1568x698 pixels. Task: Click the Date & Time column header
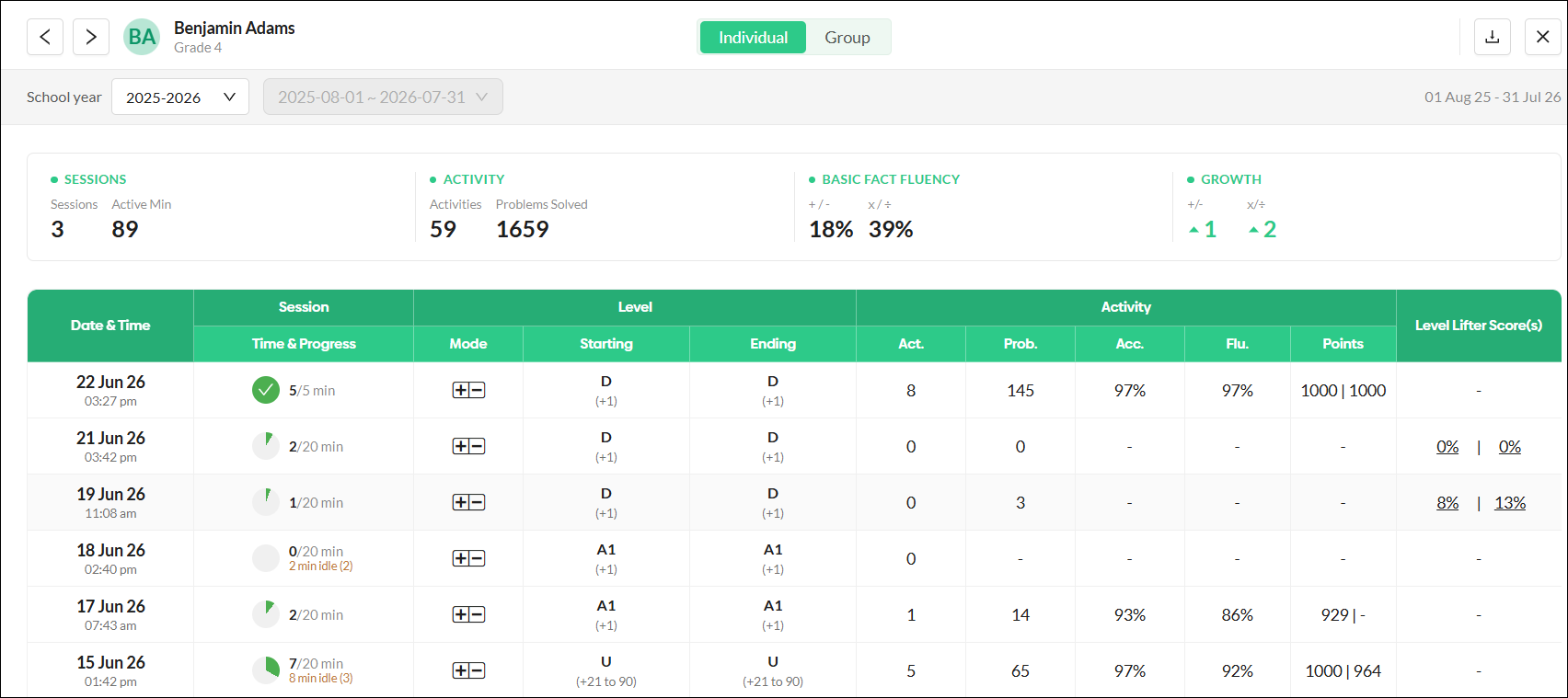pyautogui.click(x=110, y=326)
